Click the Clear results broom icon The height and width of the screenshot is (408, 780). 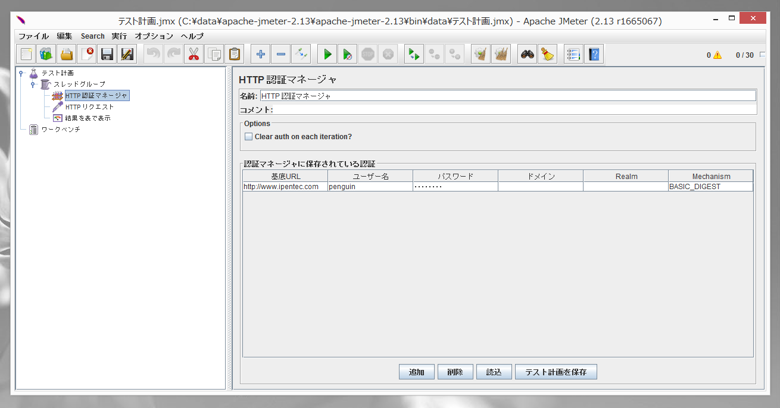pyautogui.click(x=480, y=54)
